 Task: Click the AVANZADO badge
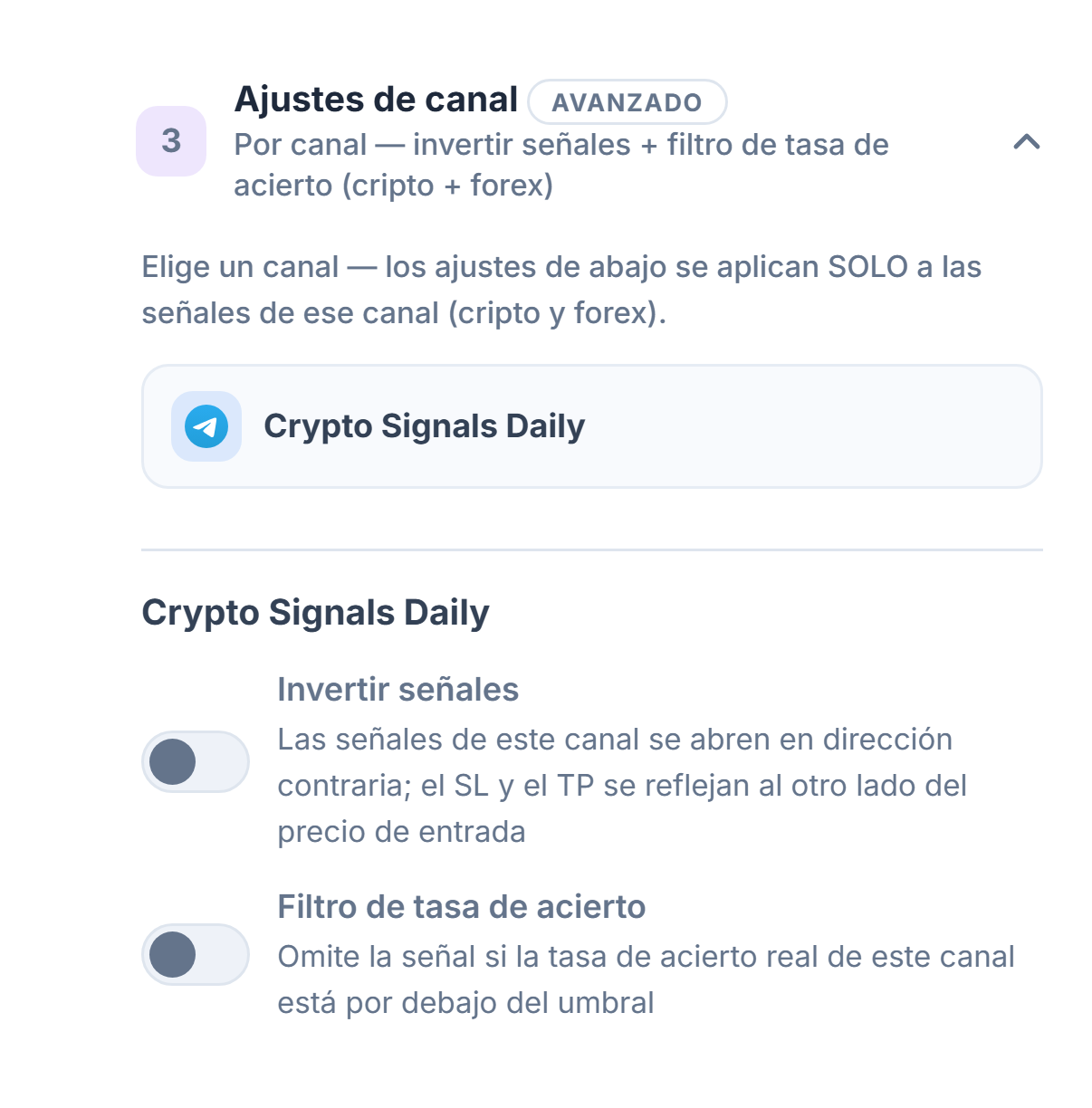627,102
